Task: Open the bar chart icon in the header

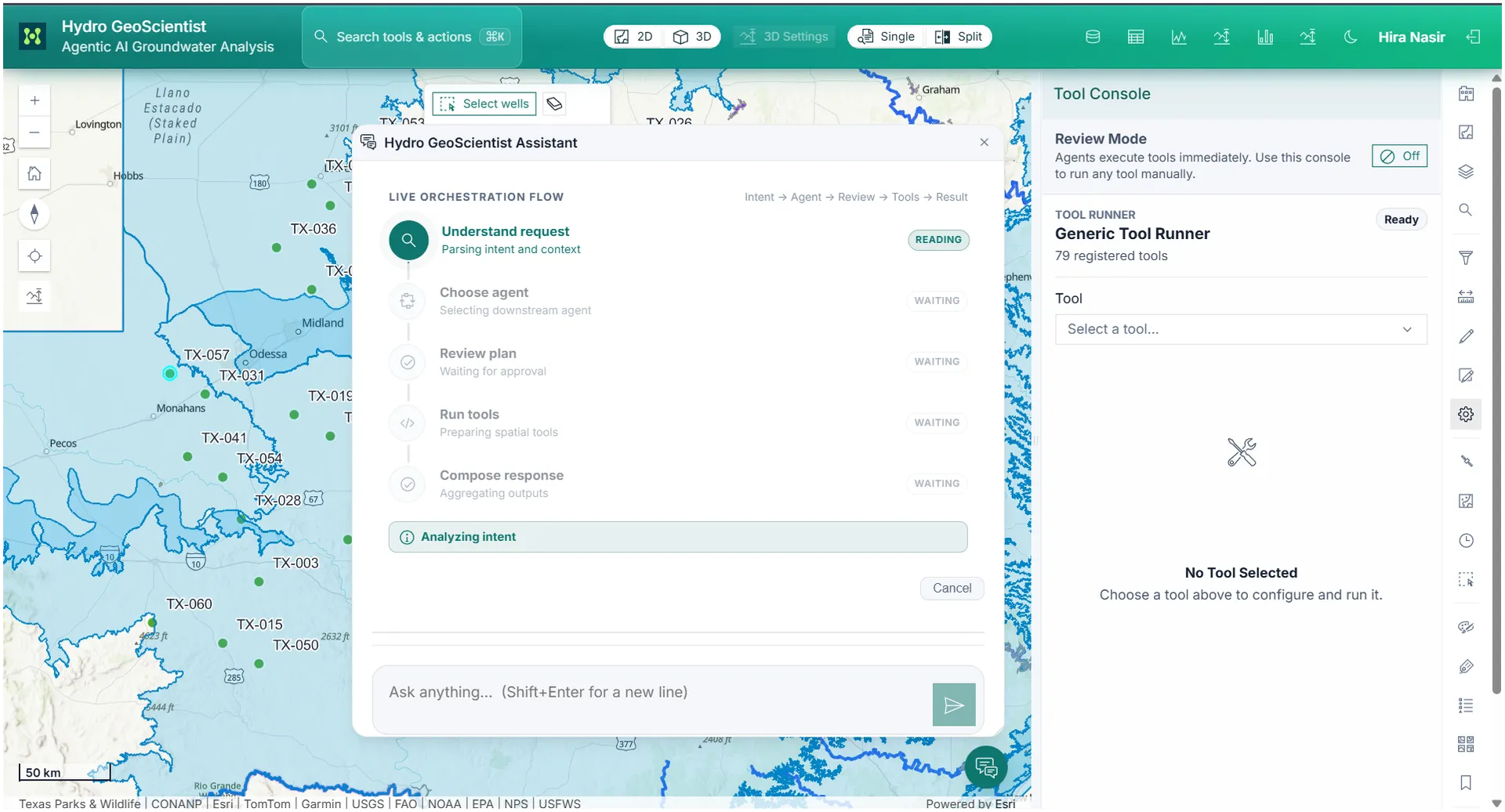Action: 1265,37
